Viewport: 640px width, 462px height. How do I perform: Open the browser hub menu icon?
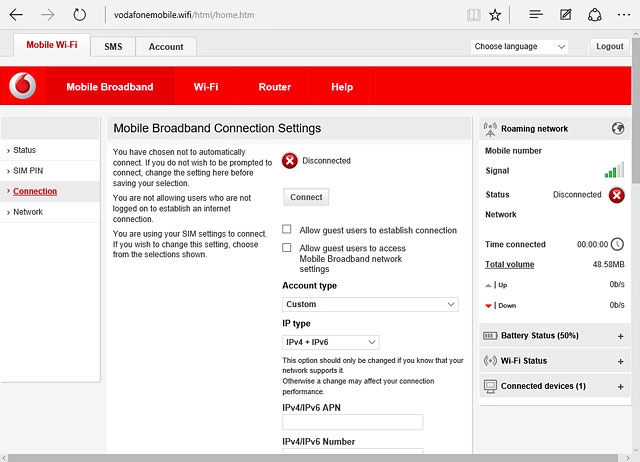(x=536, y=15)
